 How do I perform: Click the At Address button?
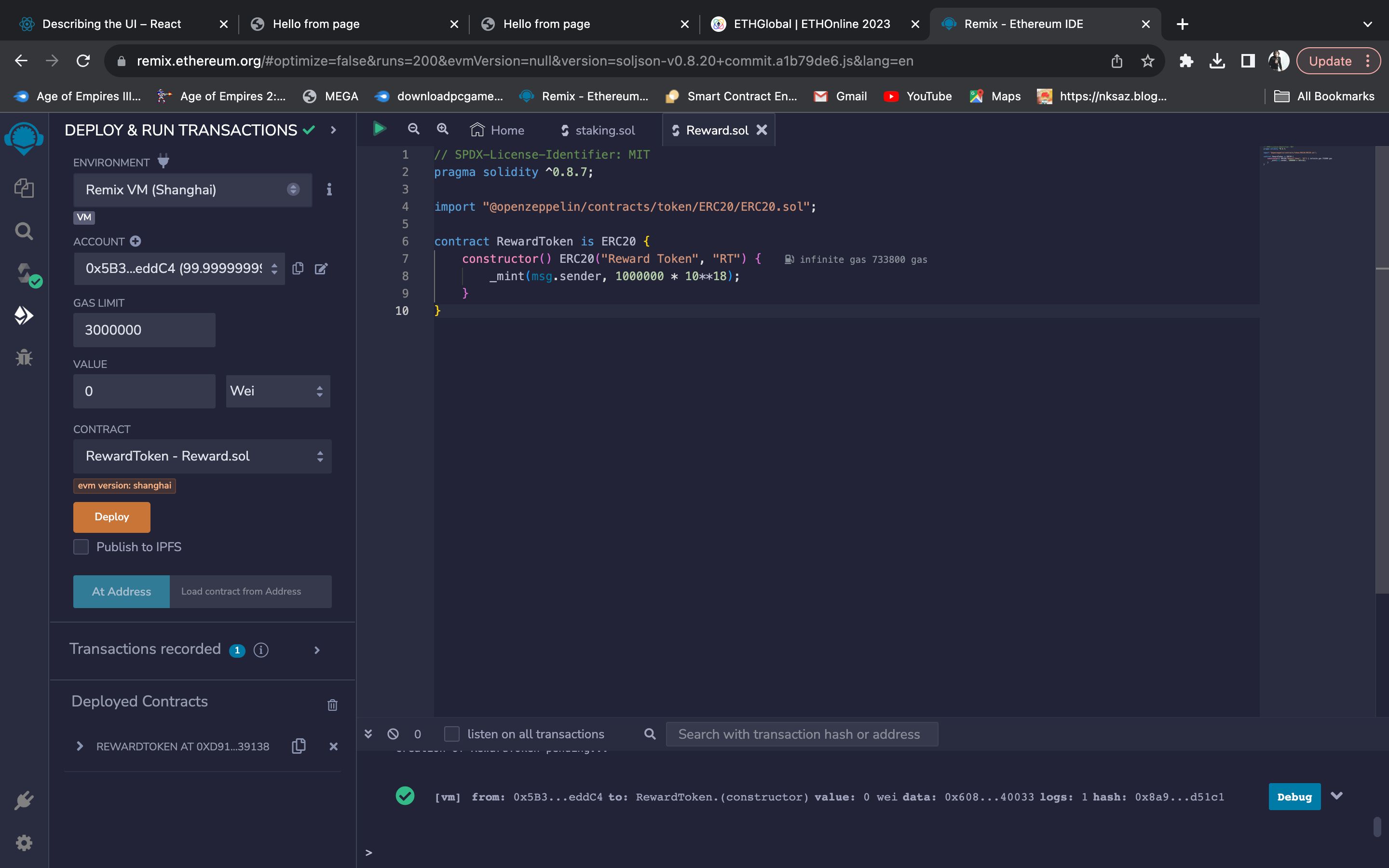coord(122,591)
